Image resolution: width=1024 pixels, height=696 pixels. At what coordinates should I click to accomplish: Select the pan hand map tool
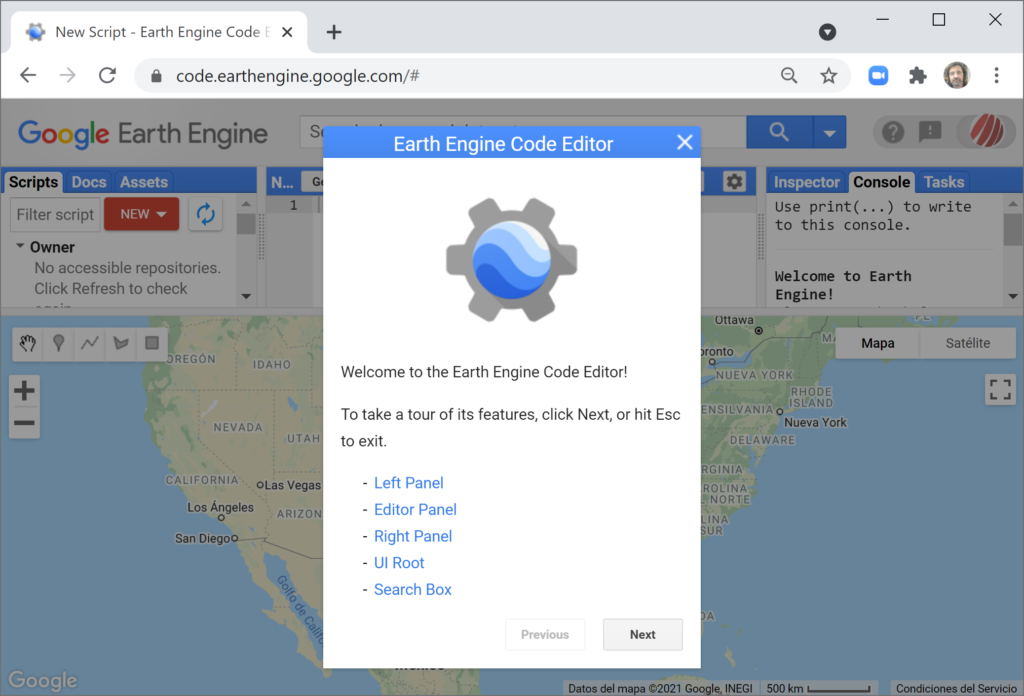tap(27, 343)
